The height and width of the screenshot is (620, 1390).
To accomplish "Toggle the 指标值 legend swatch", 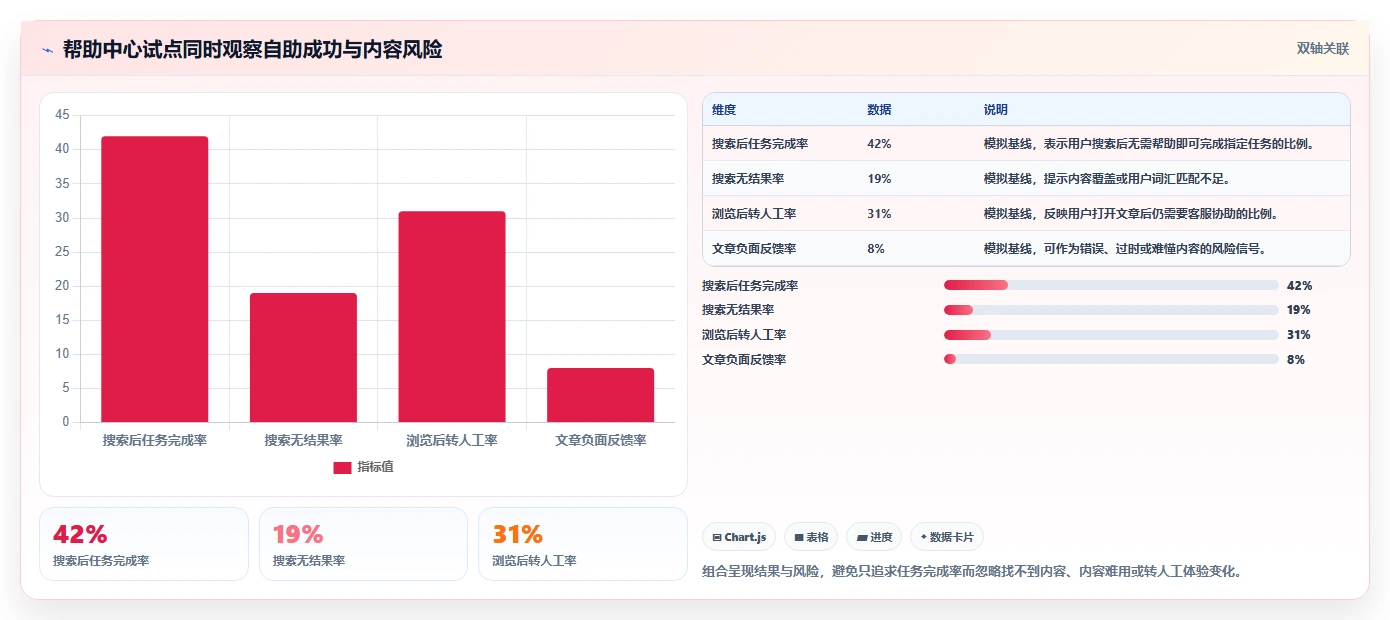I will point(342,467).
